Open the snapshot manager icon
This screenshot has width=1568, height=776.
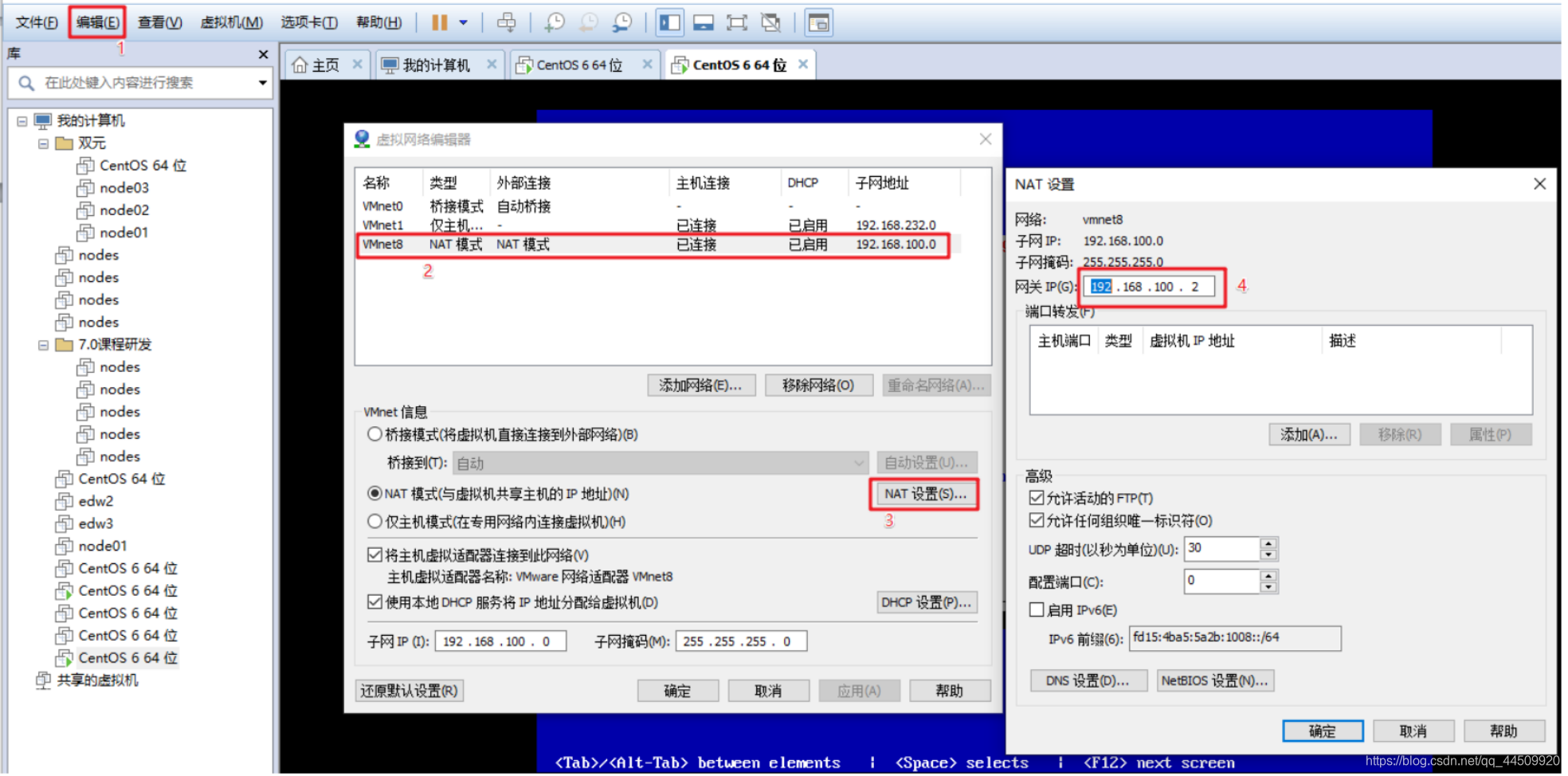click(x=621, y=22)
